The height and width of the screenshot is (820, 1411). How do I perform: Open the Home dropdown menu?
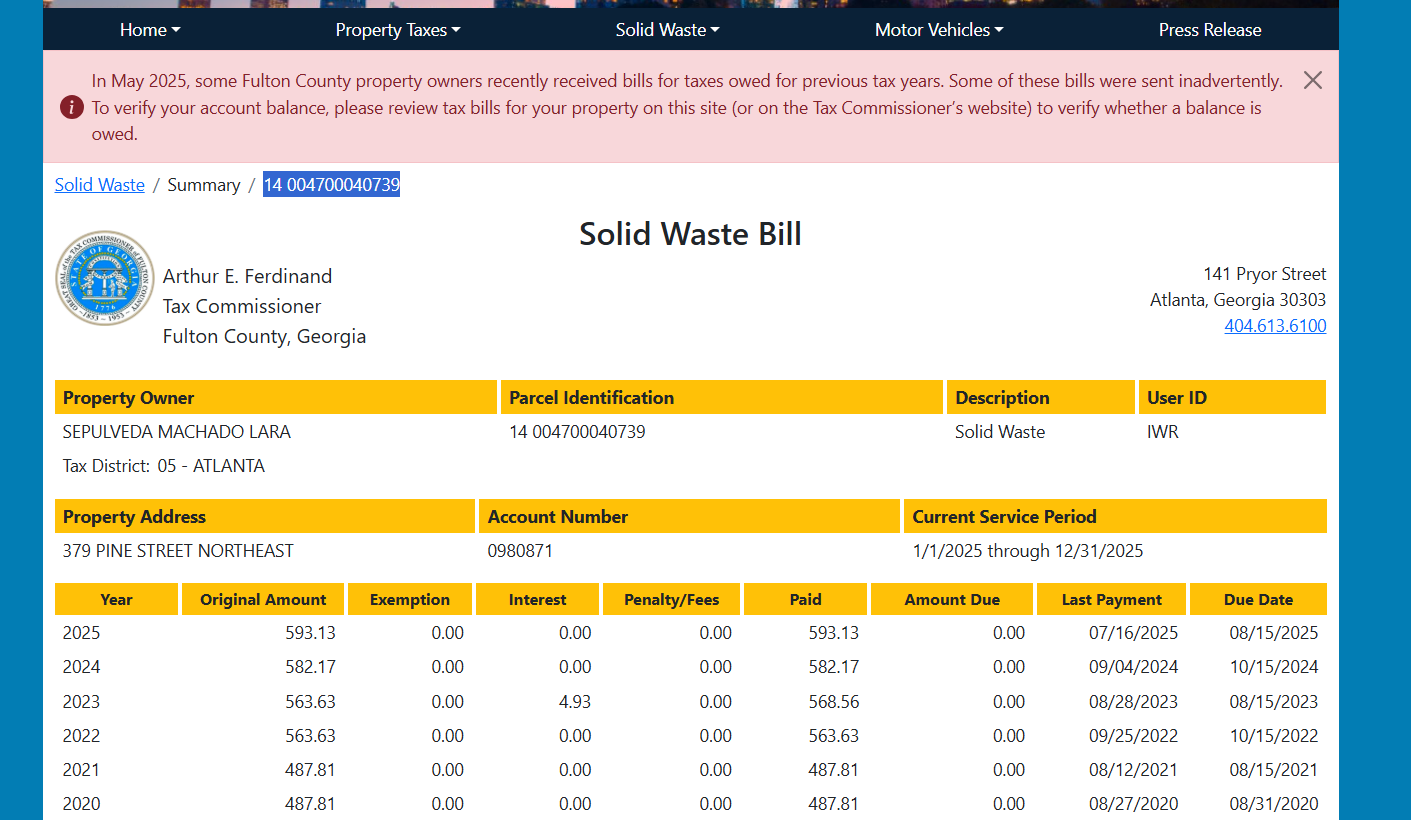point(150,30)
